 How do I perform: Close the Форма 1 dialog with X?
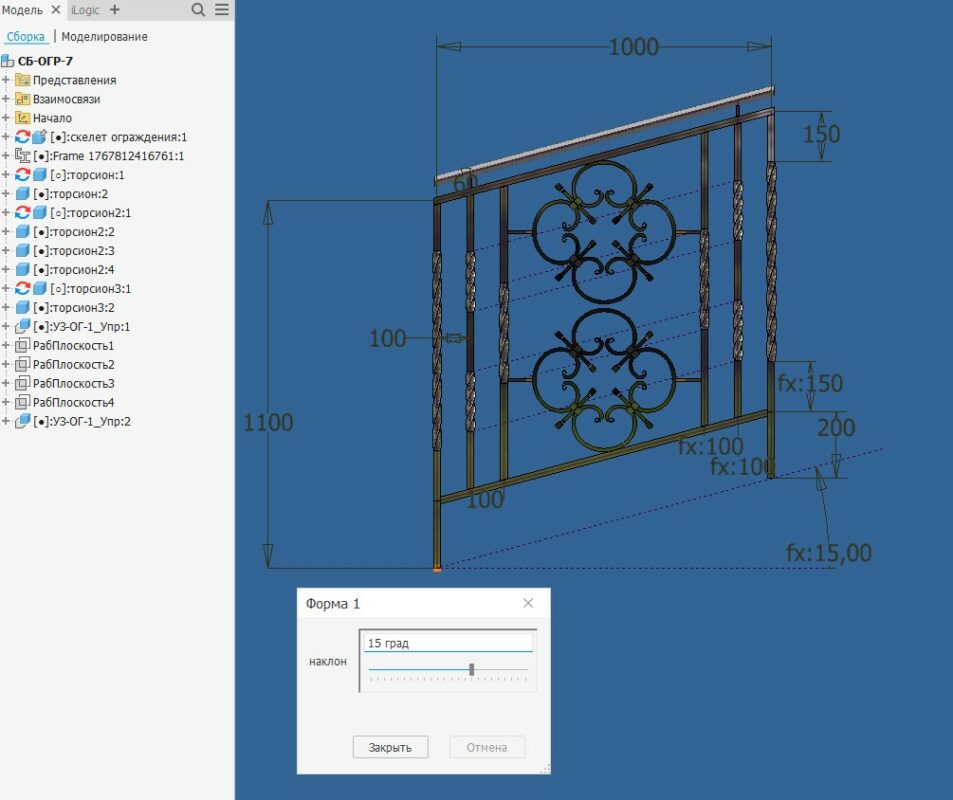tap(528, 603)
